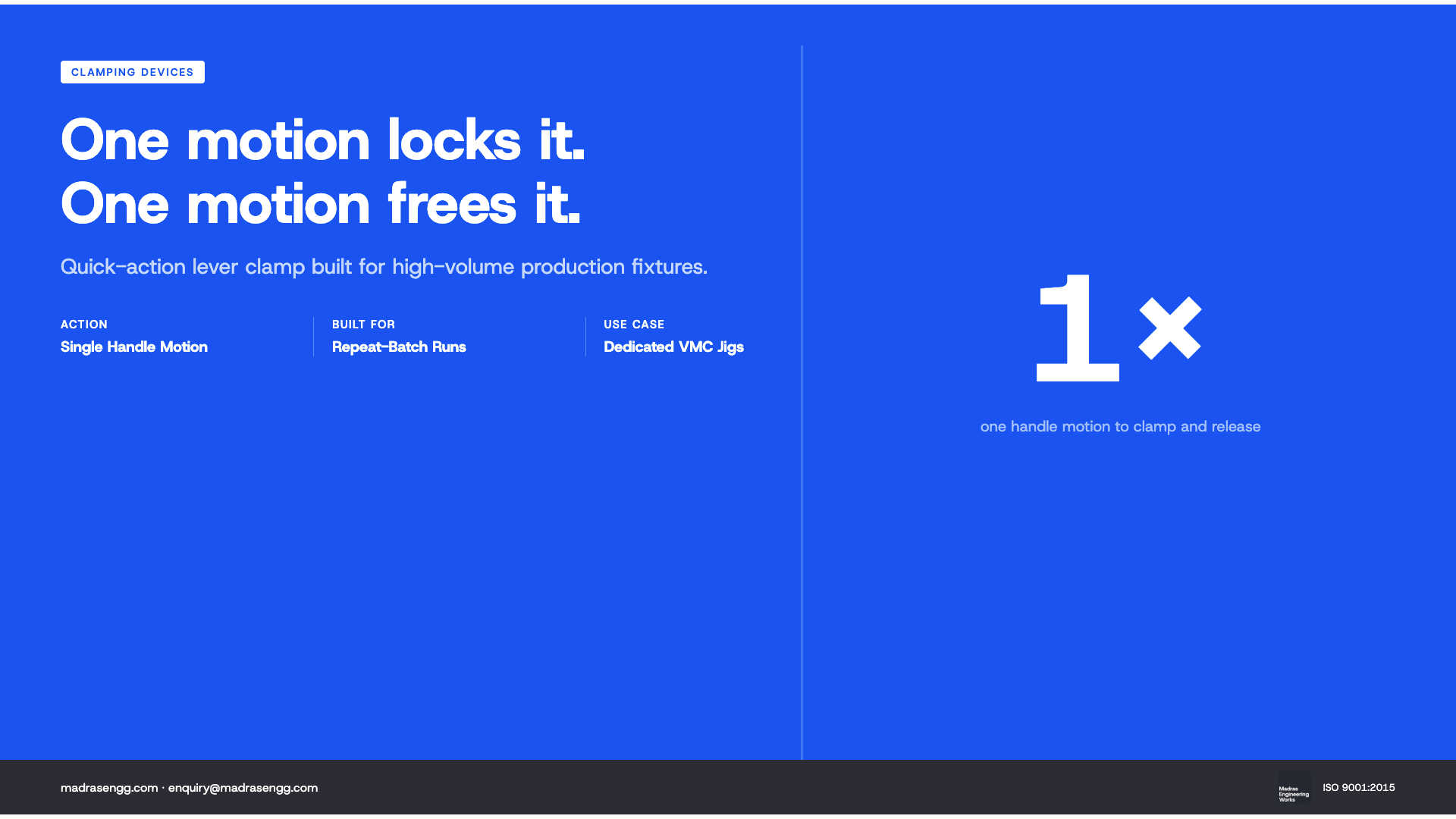Screen dimensions: 1456x819
Task: Click the enquiry@madrasengg.com email address
Action: point(243,788)
